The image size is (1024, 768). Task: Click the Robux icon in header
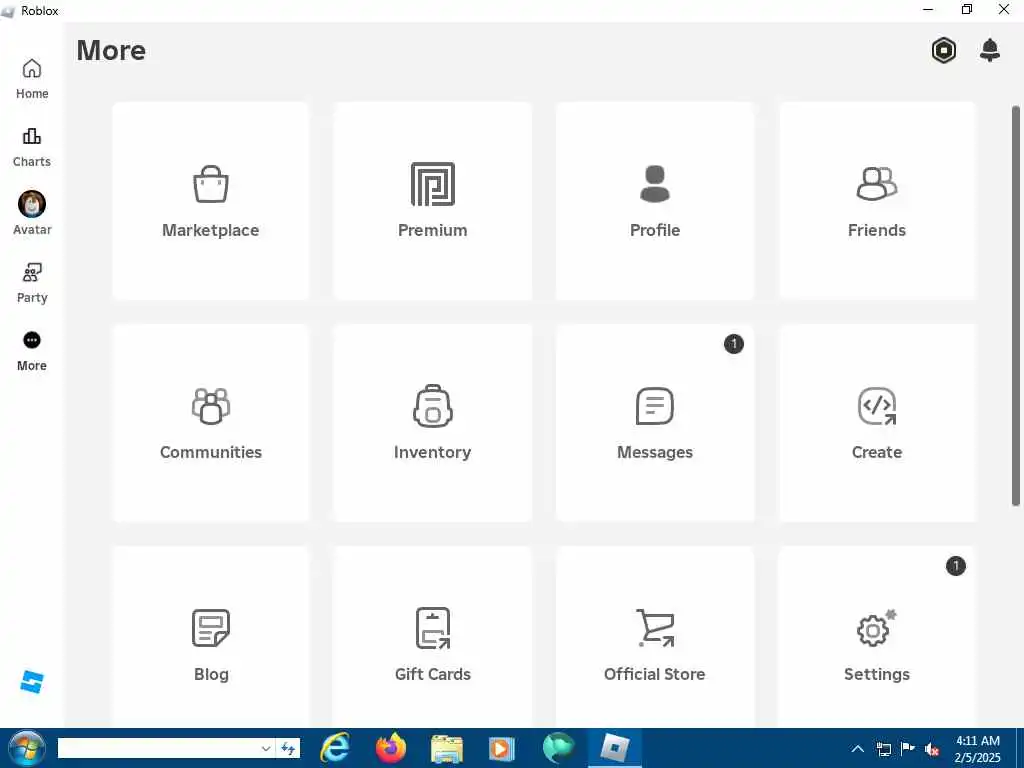pyautogui.click(x=944, y=50)
